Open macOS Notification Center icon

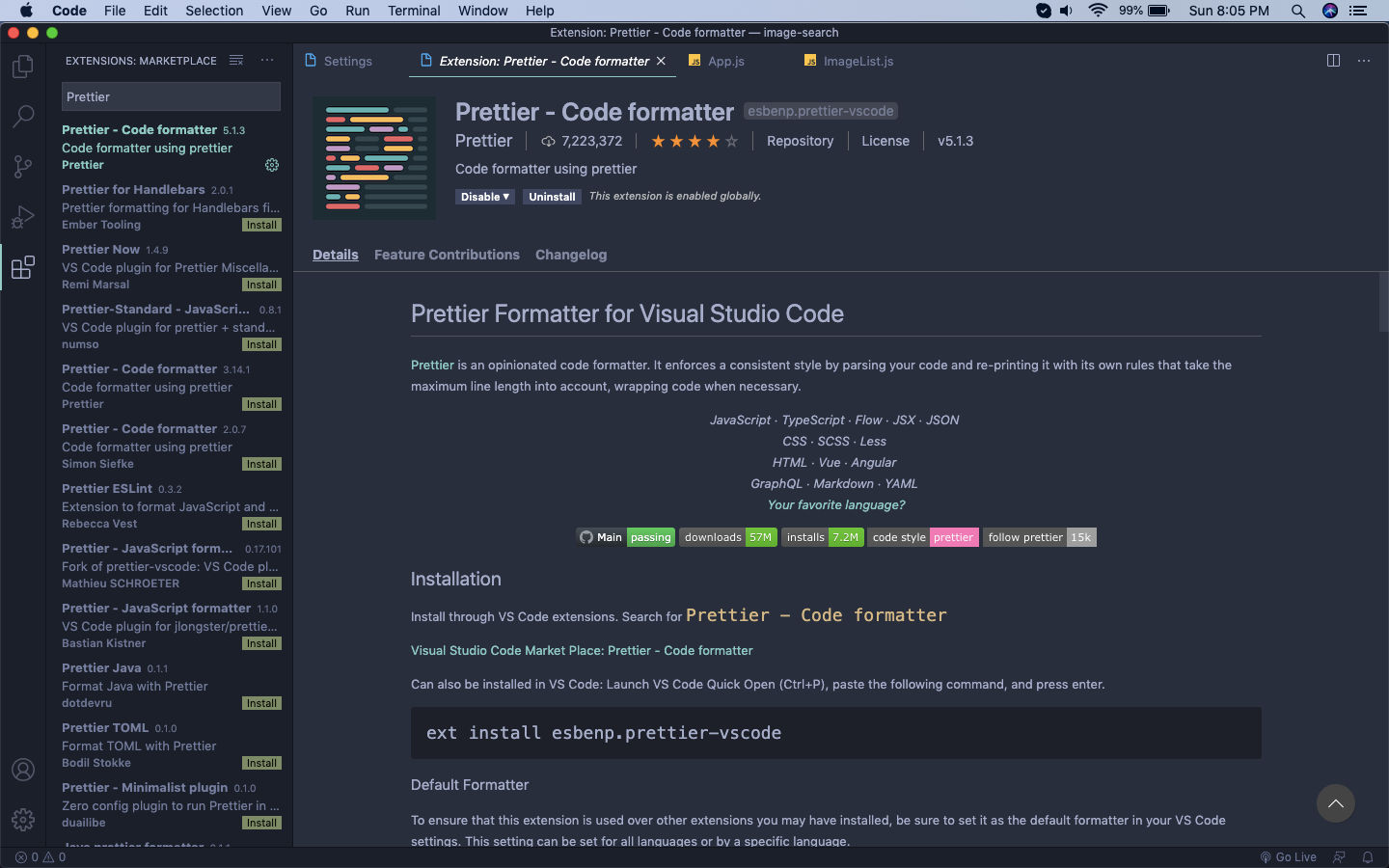tap(1359, 11)
